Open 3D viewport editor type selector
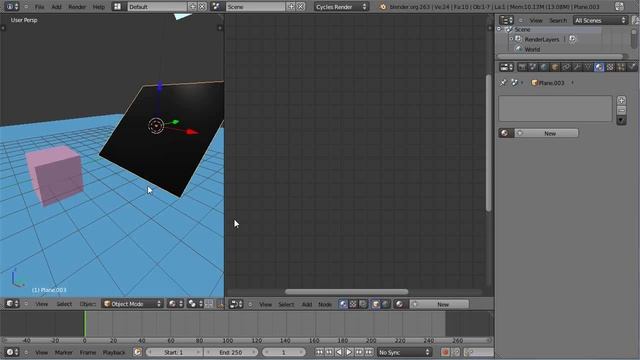This screenshot has height=360, width=640. pos(12,304)
